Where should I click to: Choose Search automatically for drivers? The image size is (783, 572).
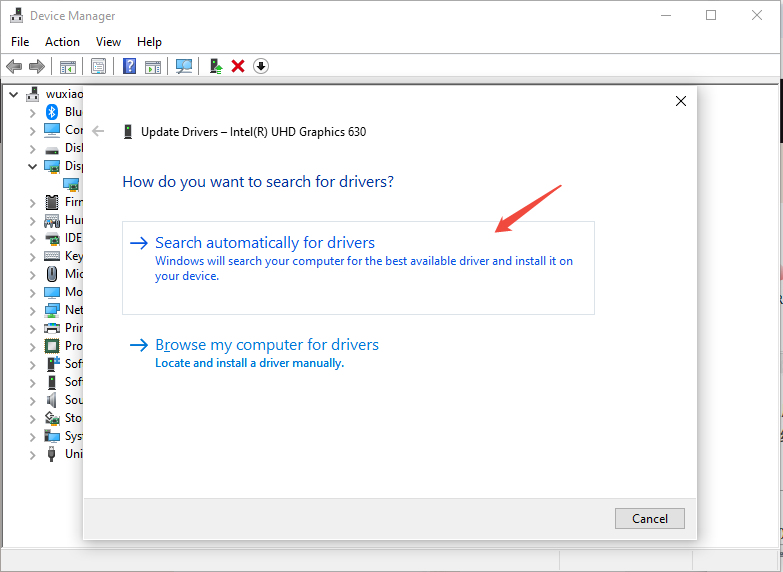point(265,243)
